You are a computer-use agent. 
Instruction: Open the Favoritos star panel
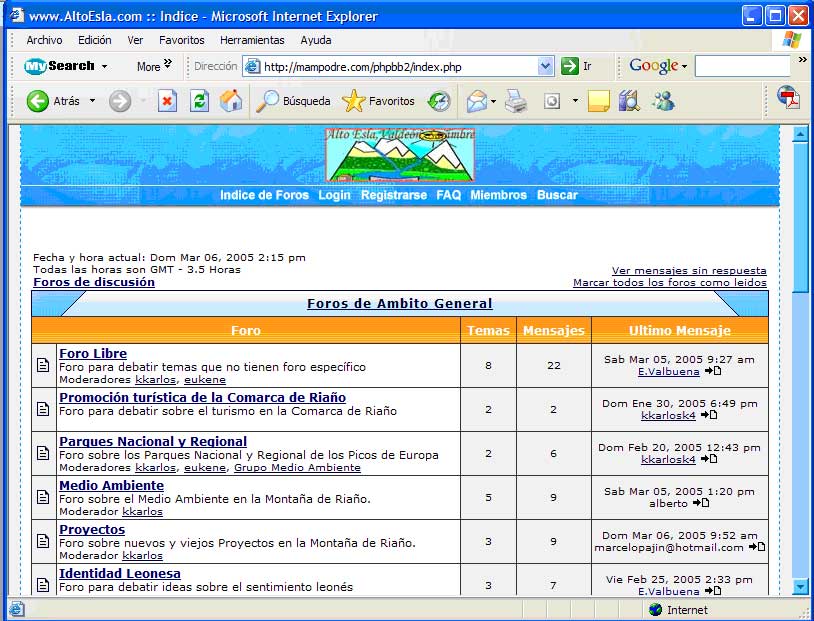point(379,101)
